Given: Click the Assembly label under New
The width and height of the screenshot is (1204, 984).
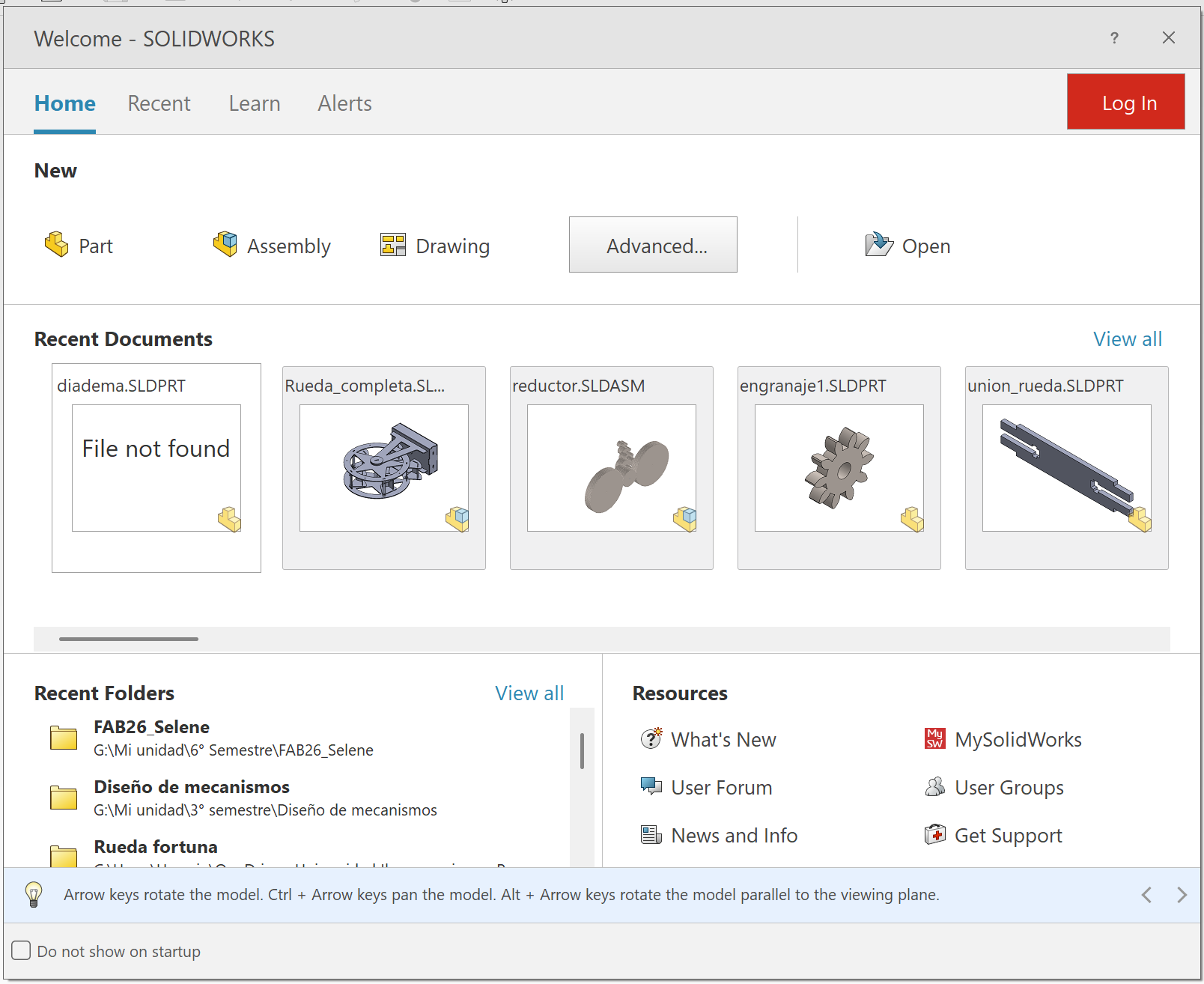Looking at the screenshot, I should (289, 246).
